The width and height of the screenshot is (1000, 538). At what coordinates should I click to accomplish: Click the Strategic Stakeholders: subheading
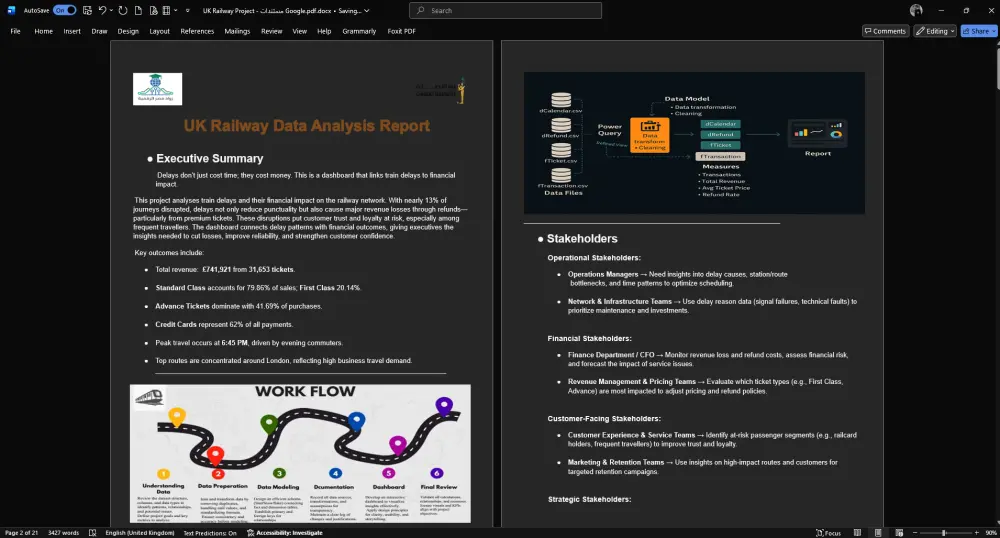click(589, 499)
